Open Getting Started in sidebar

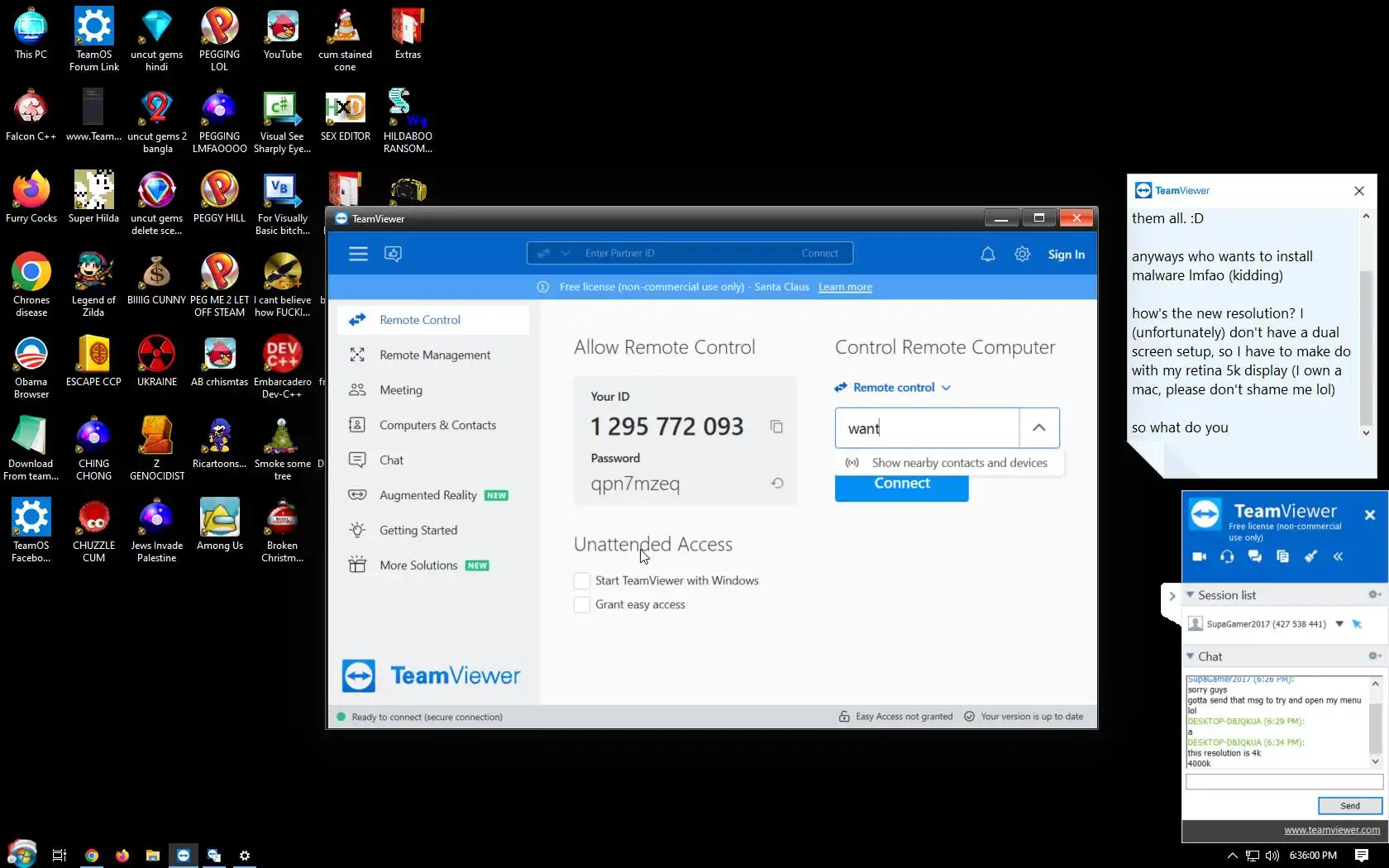click(433, 530)
